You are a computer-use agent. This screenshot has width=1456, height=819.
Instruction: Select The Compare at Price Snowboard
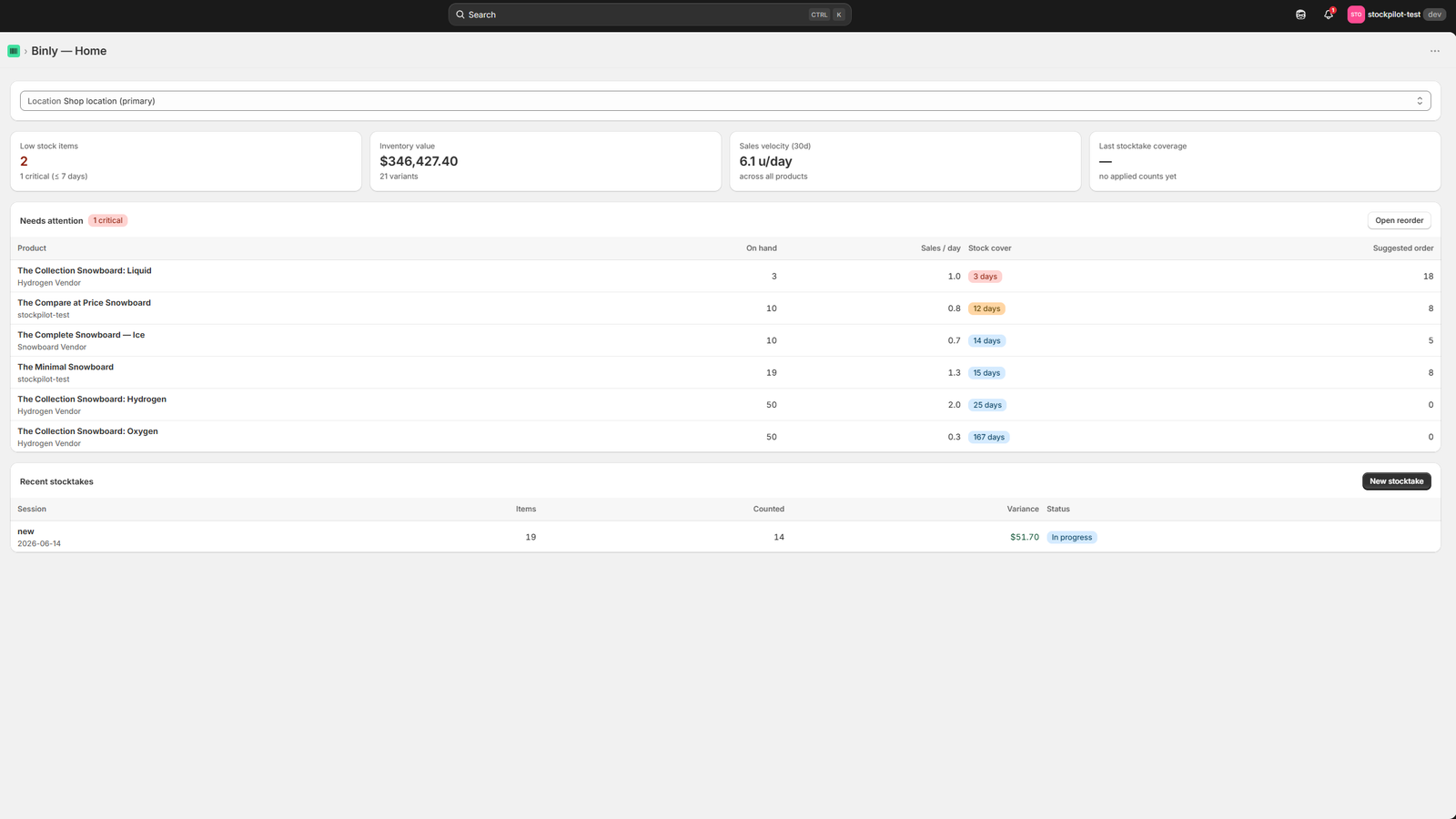[x=725, y=308]
